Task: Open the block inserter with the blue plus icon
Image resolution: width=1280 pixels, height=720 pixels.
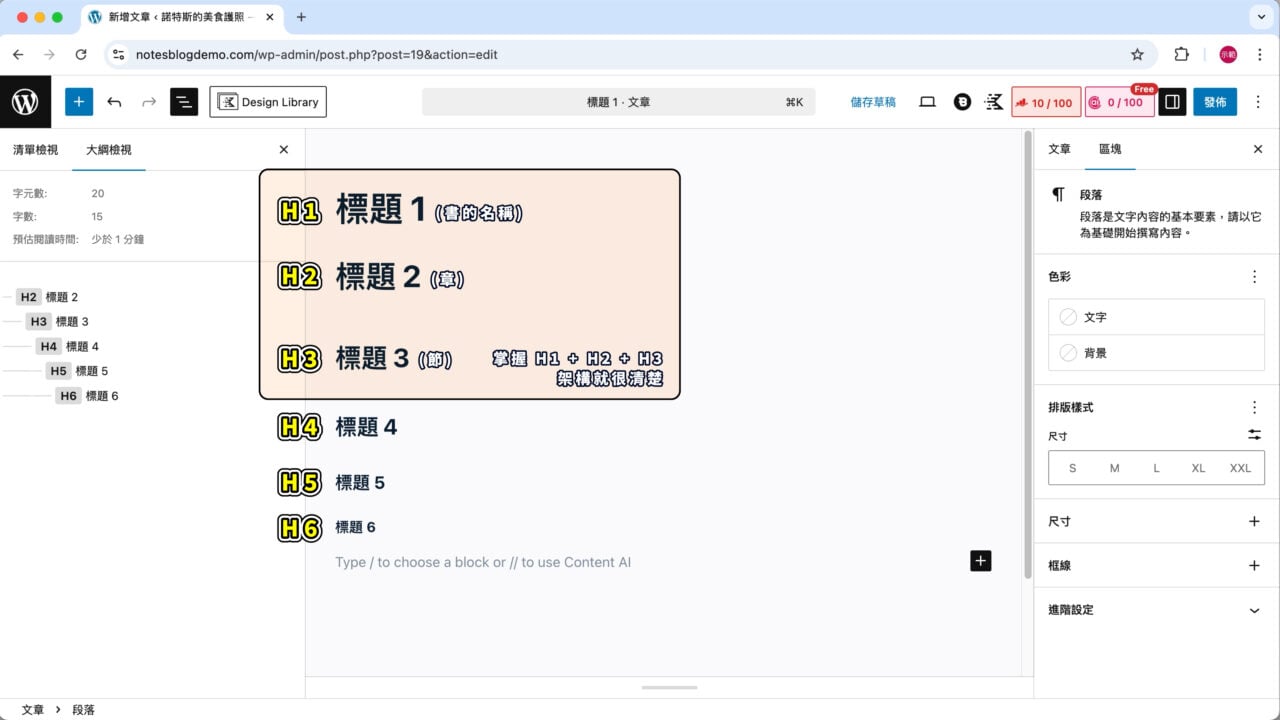Action: point(78,101)
